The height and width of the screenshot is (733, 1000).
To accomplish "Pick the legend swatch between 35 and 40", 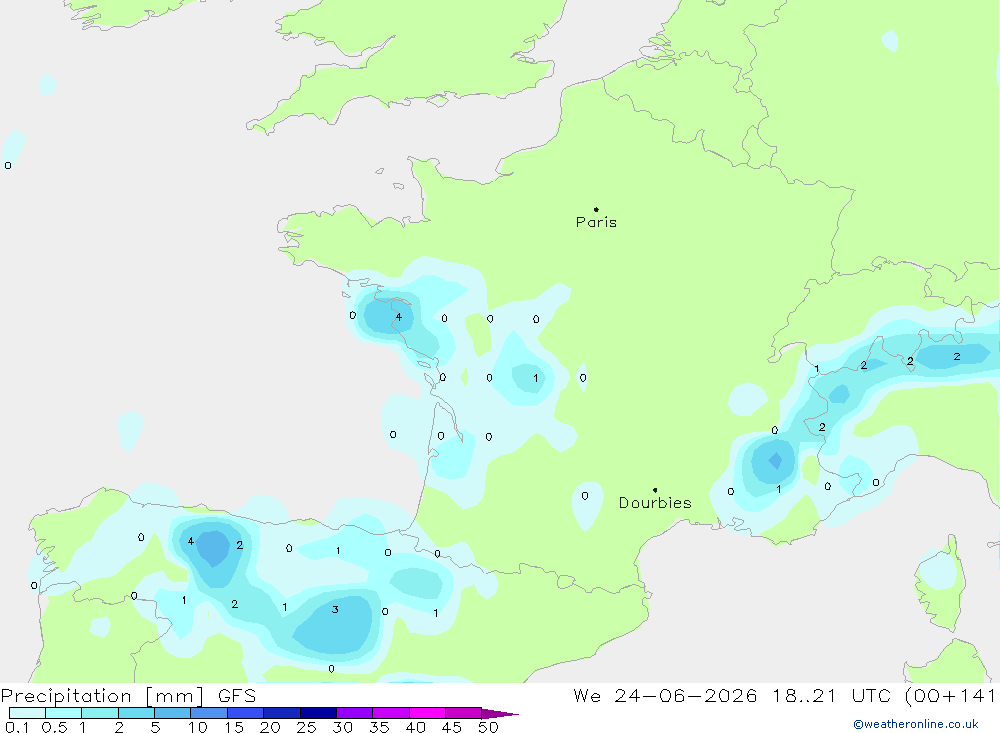I will (x=390, y=713).
